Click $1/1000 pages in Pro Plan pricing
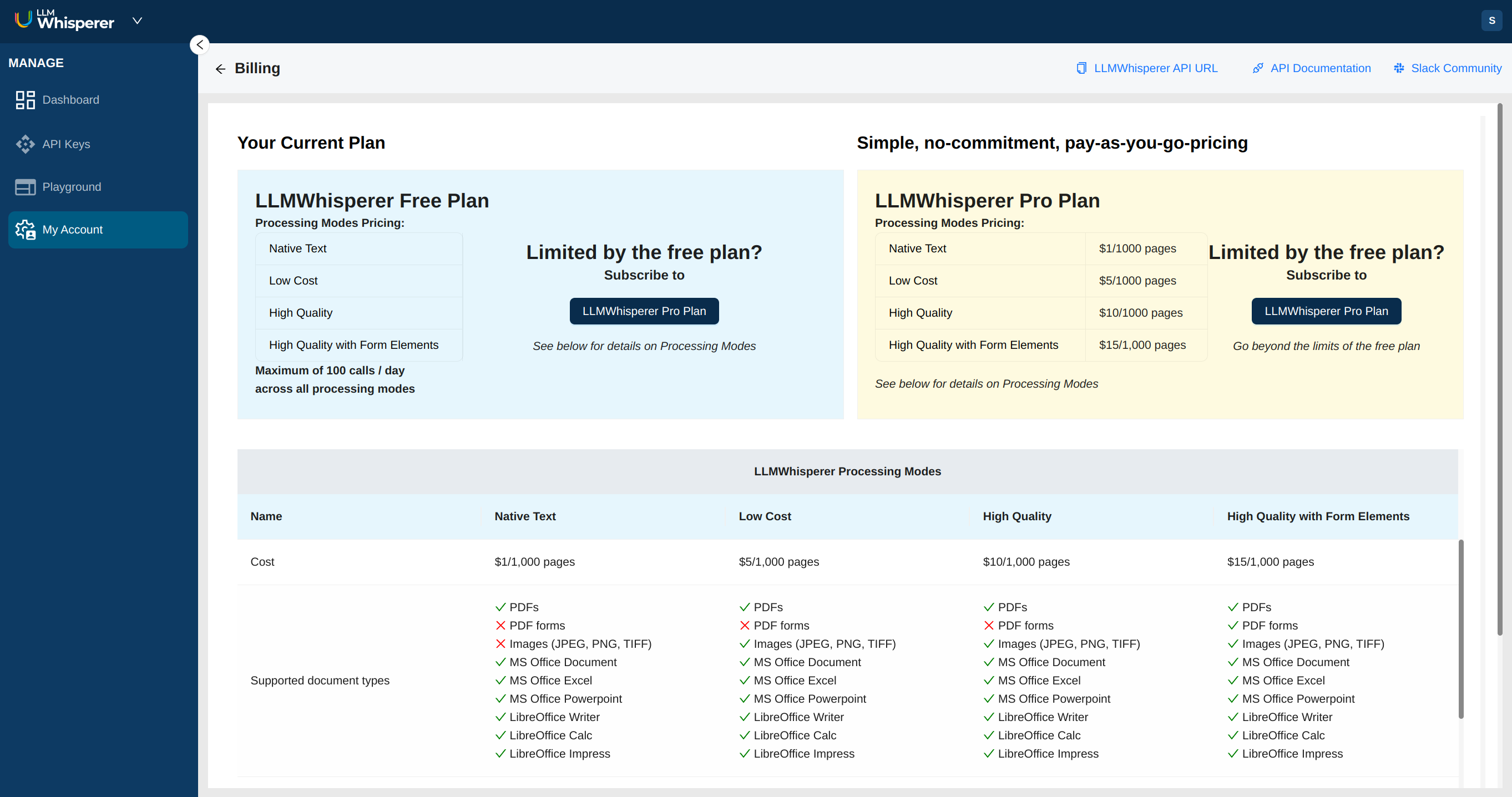 click(x=1137, y=248)
